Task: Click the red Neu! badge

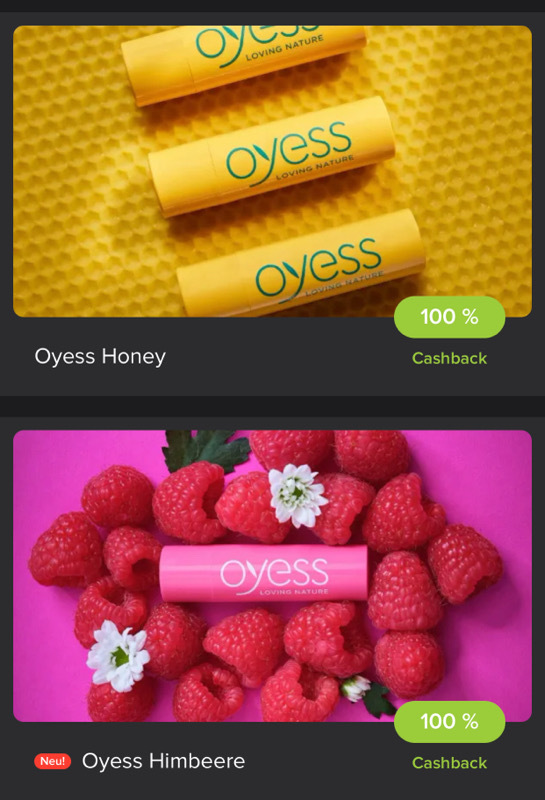Action: (x=53, y=761)
